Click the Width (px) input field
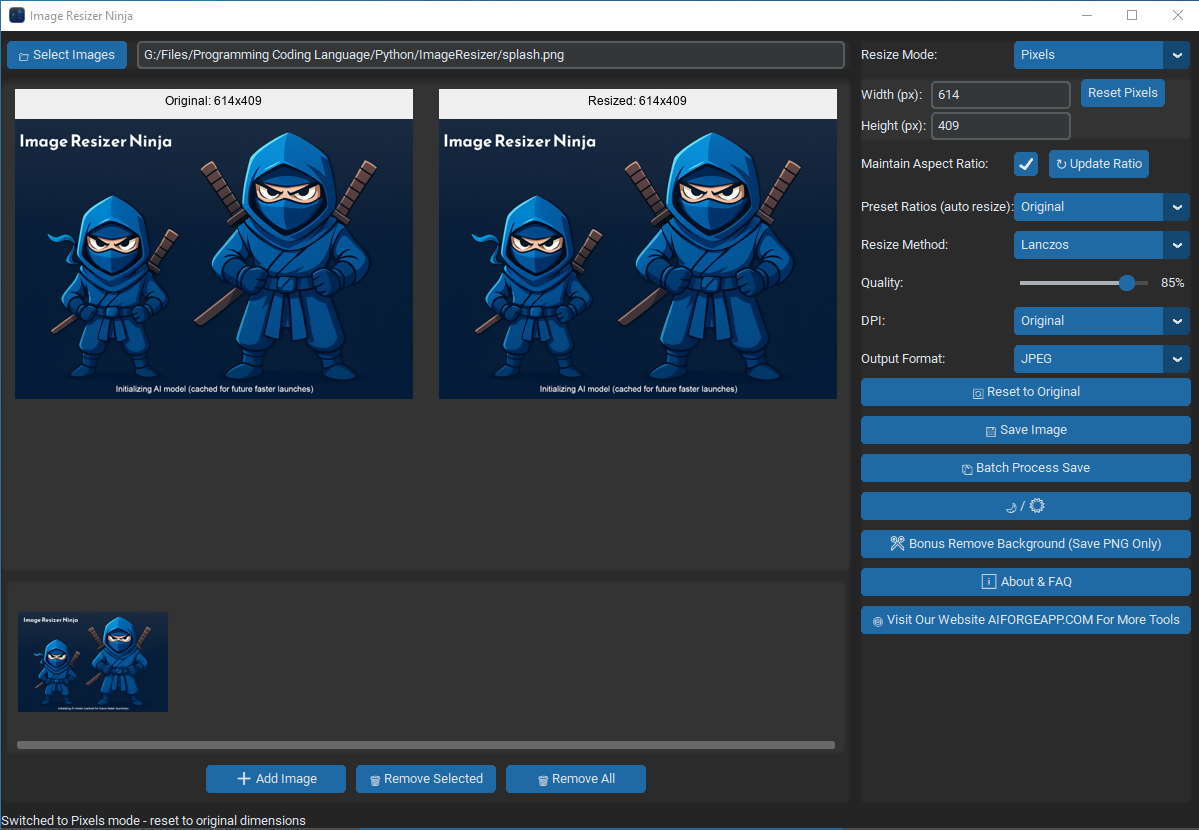 pos(1000,95)
